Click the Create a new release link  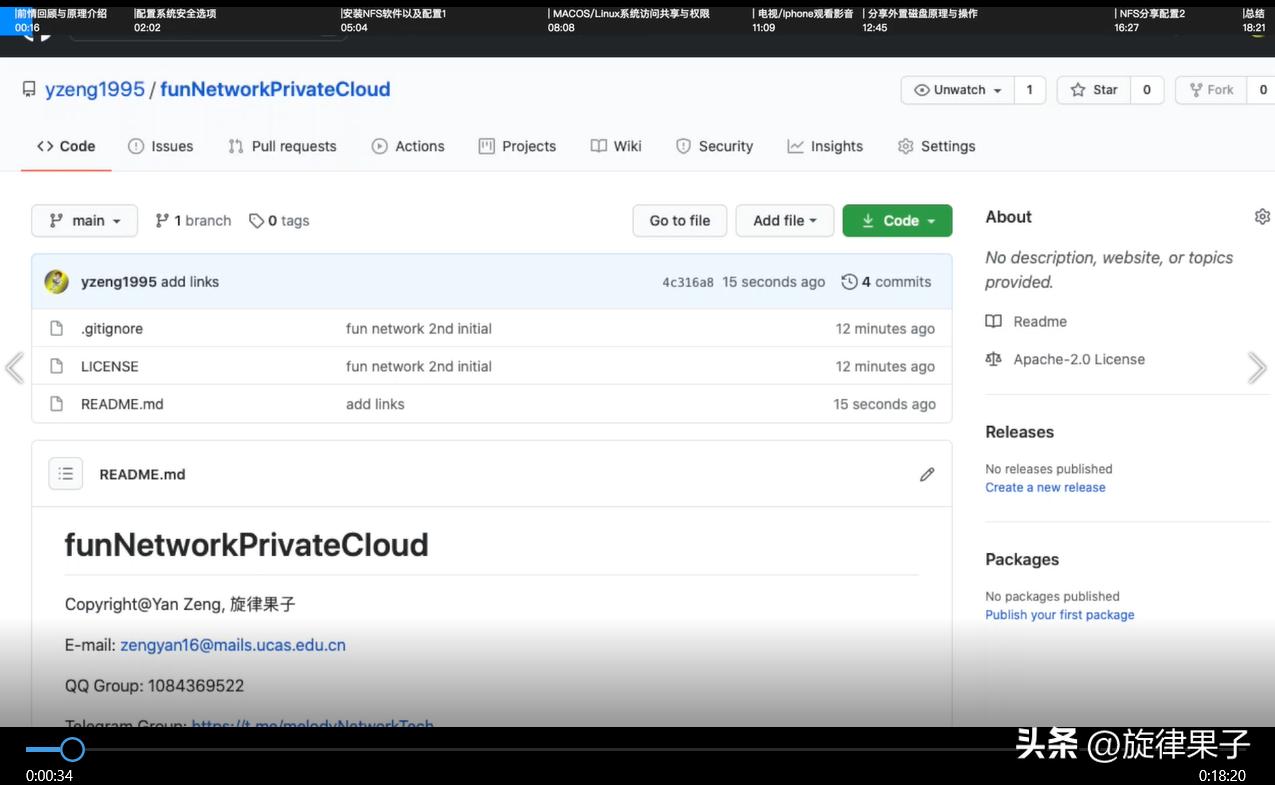[x=1045, y=488]
